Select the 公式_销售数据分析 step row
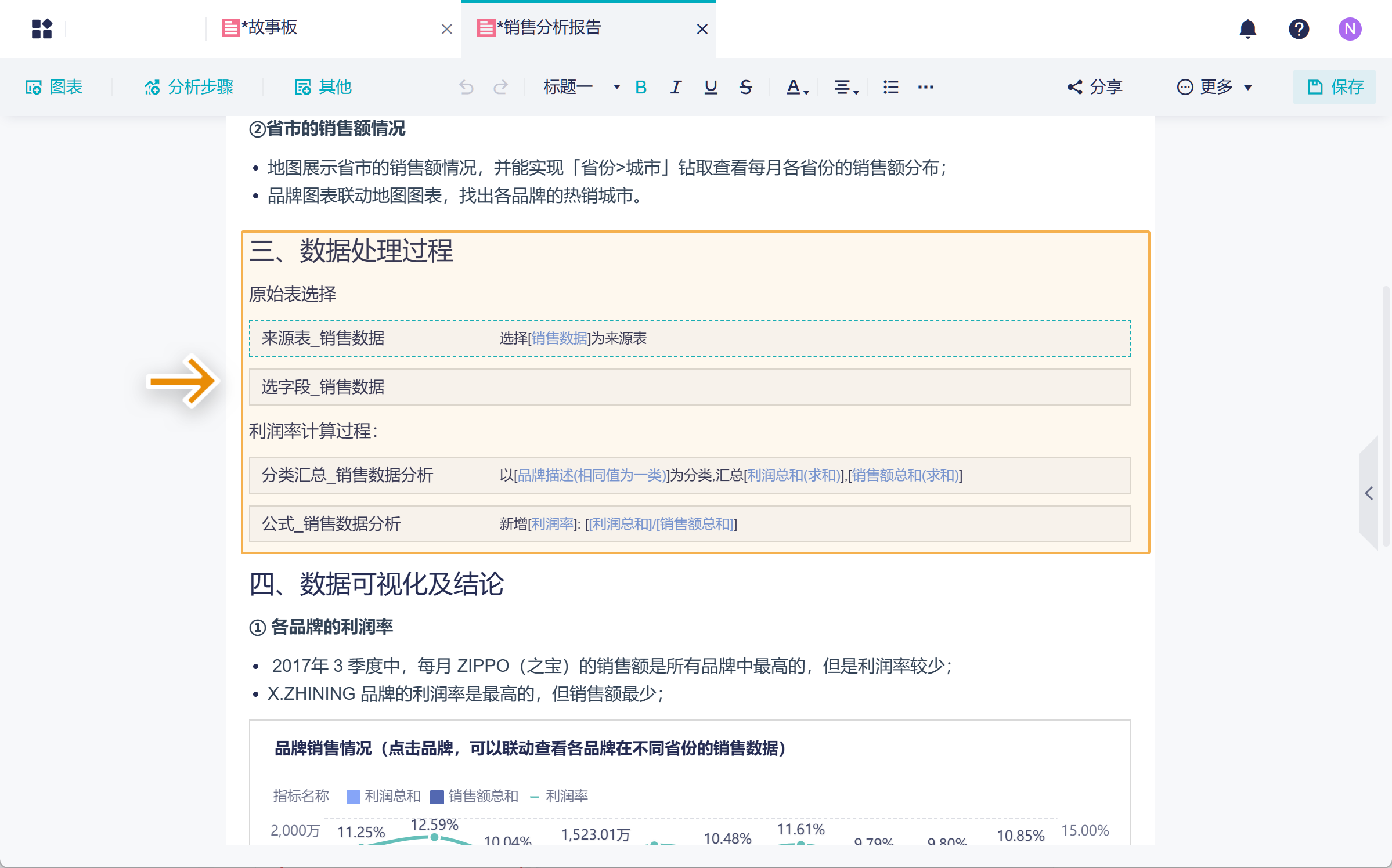Viewport: 1392px width, 868px height. (x=690, y=524)
